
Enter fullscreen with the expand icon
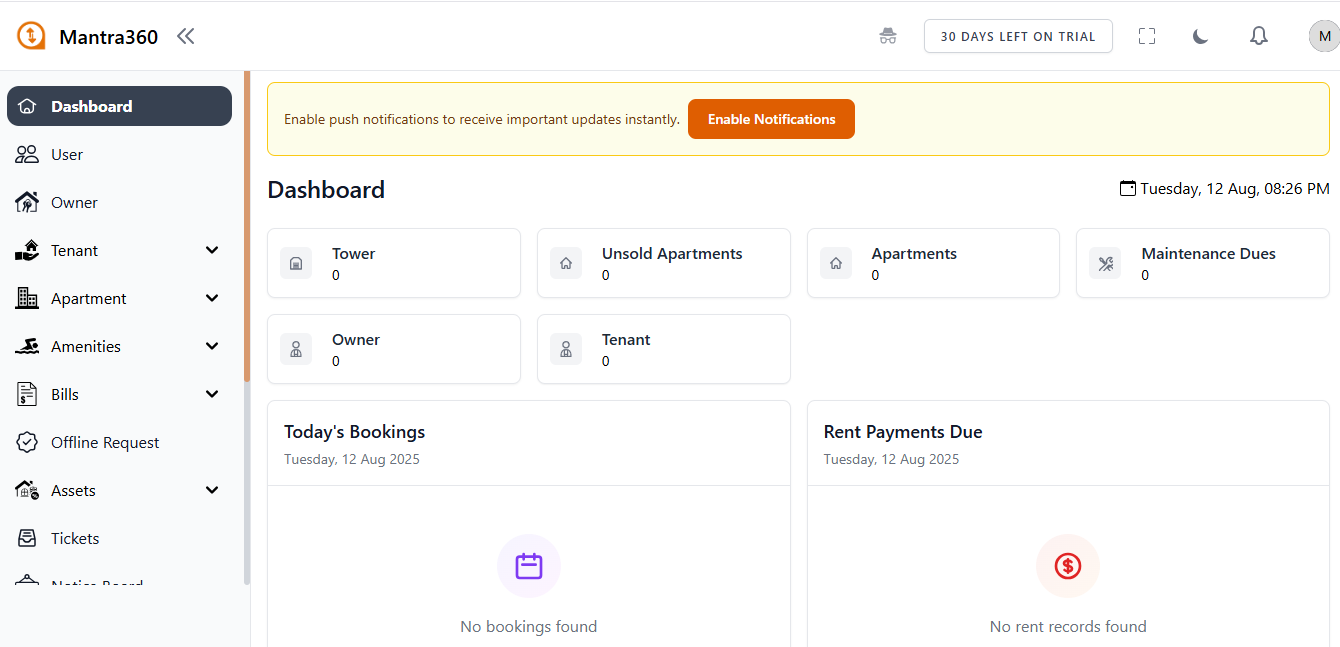[1147, 35]
